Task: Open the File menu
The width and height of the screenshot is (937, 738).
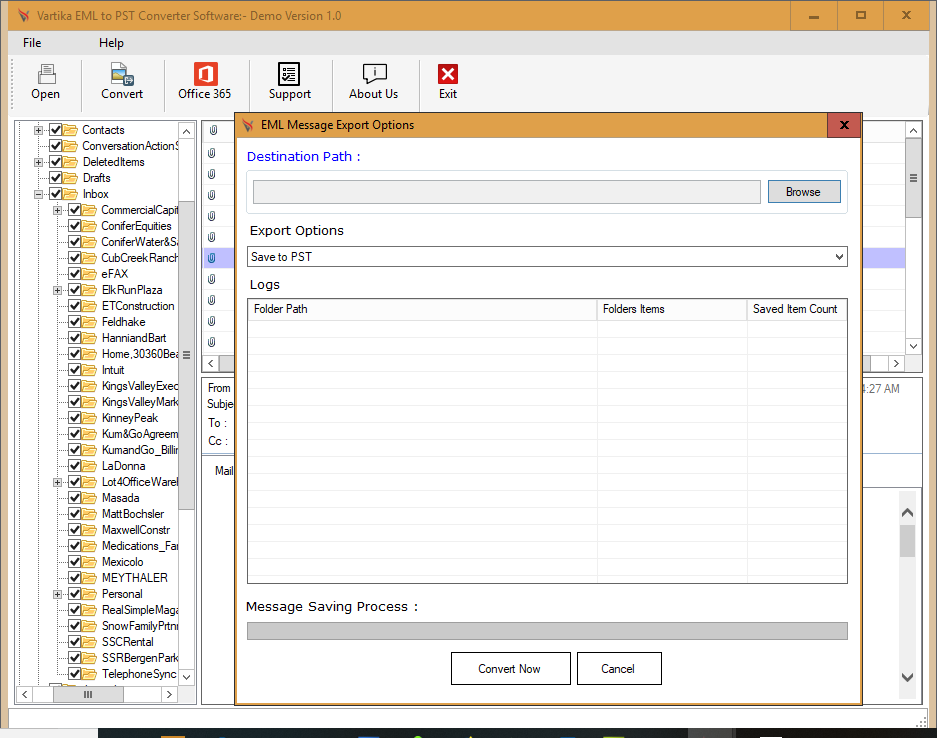Action: (32, 43)
